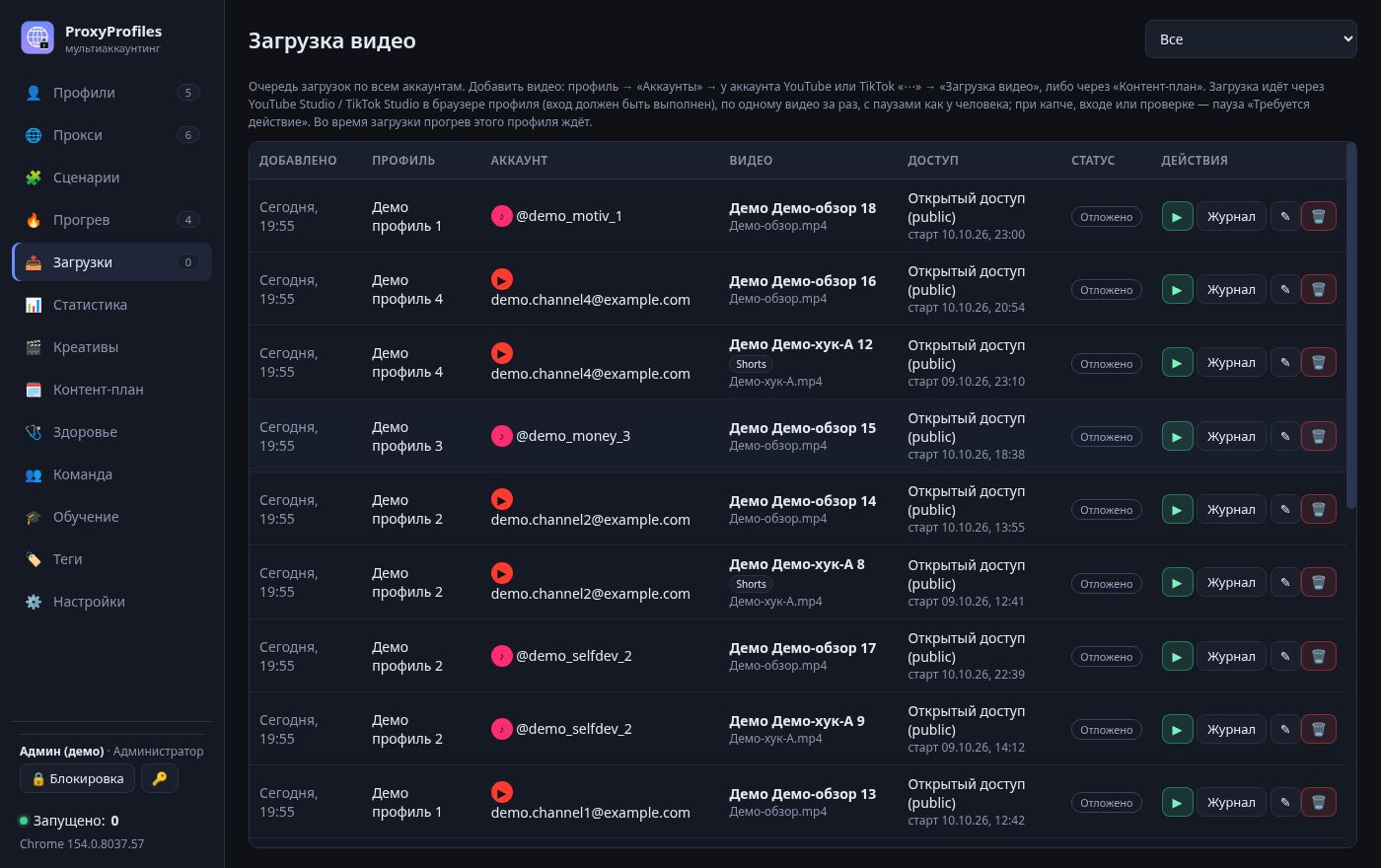
Task: Open Журнал for Демо Демо-обзор 17
Action: pyautogui.click(x=1231, y=656)
